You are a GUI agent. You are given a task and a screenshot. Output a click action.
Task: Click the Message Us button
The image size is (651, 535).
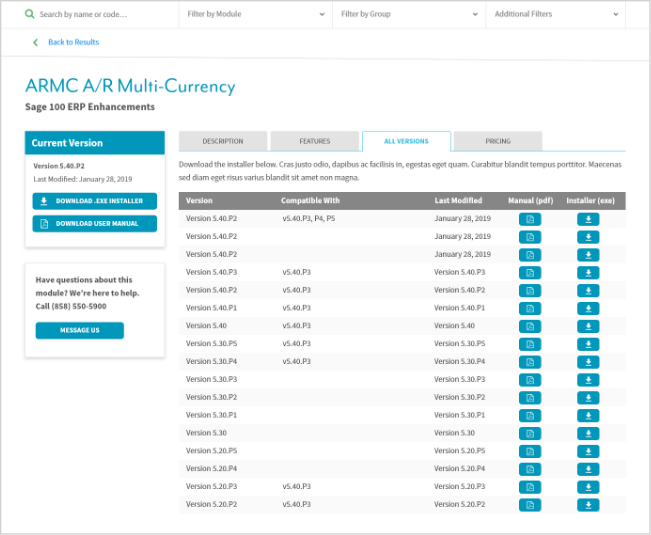(x=80, y=330)
